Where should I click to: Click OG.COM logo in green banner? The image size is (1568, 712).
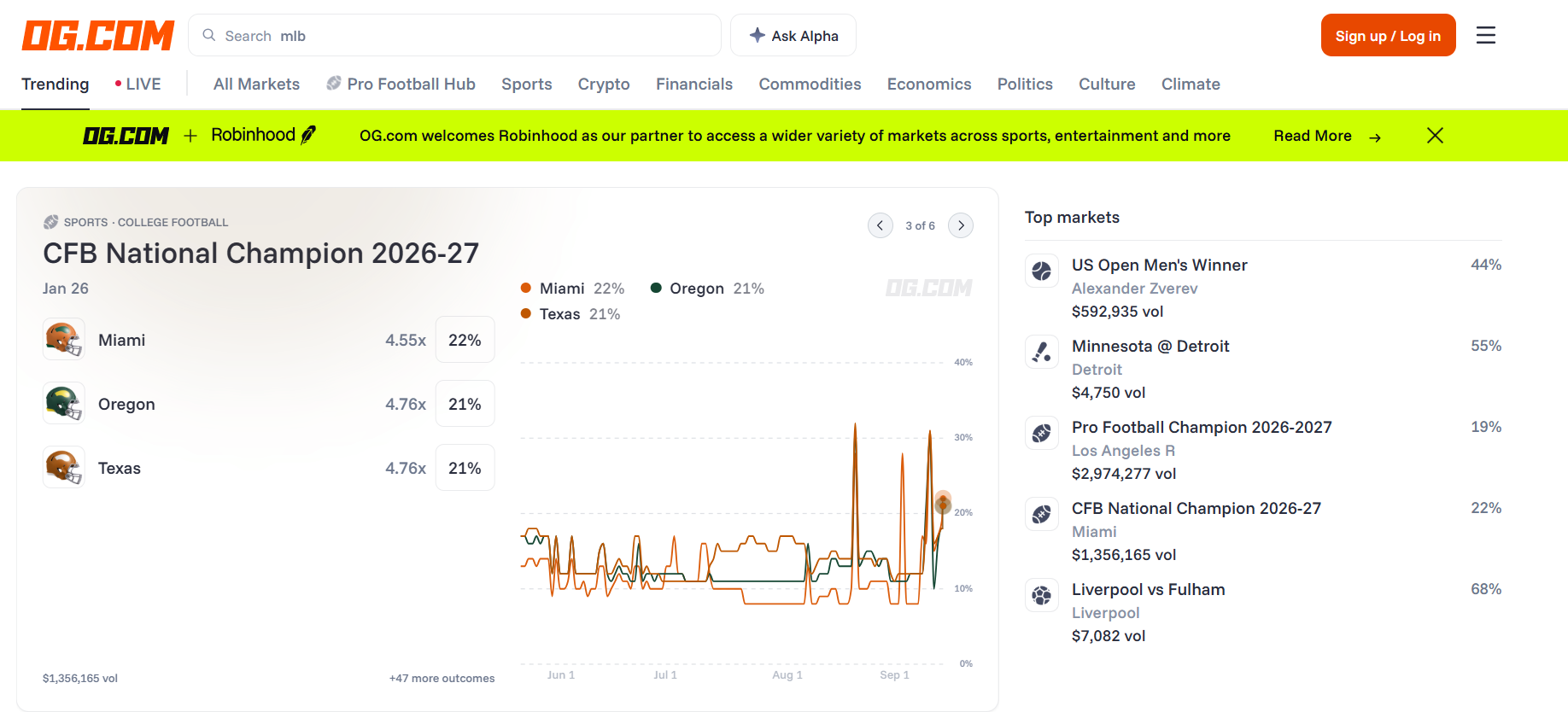[126, 136]
